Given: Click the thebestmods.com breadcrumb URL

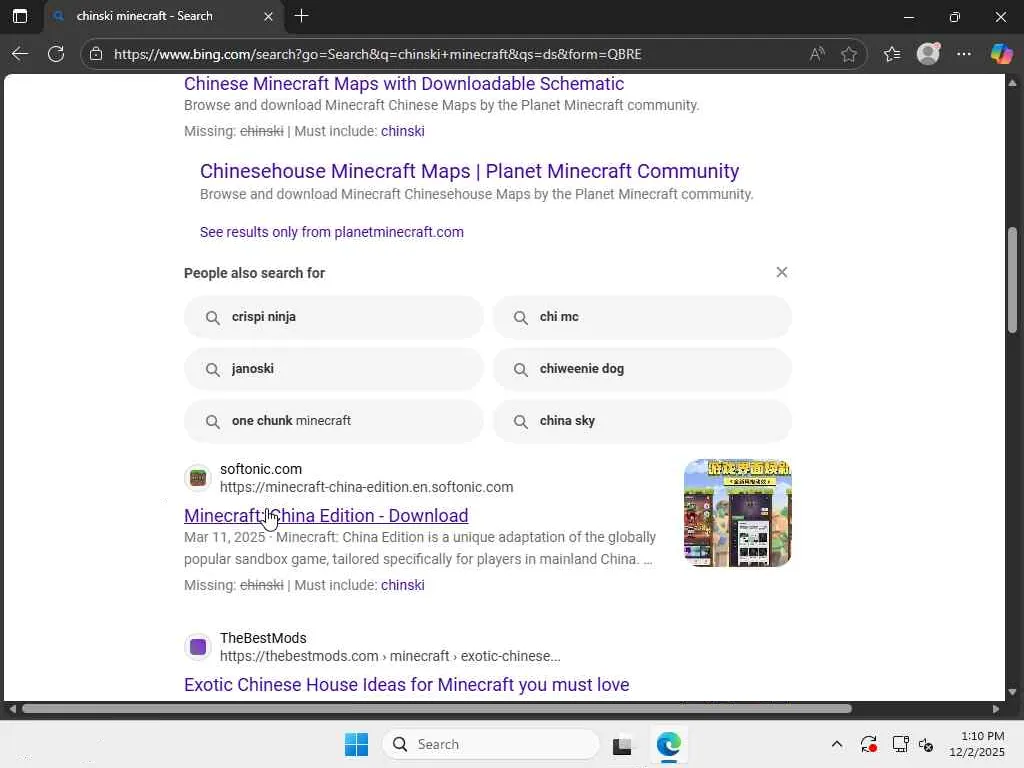Looking at the screenshot, I should tap(390, 656).
